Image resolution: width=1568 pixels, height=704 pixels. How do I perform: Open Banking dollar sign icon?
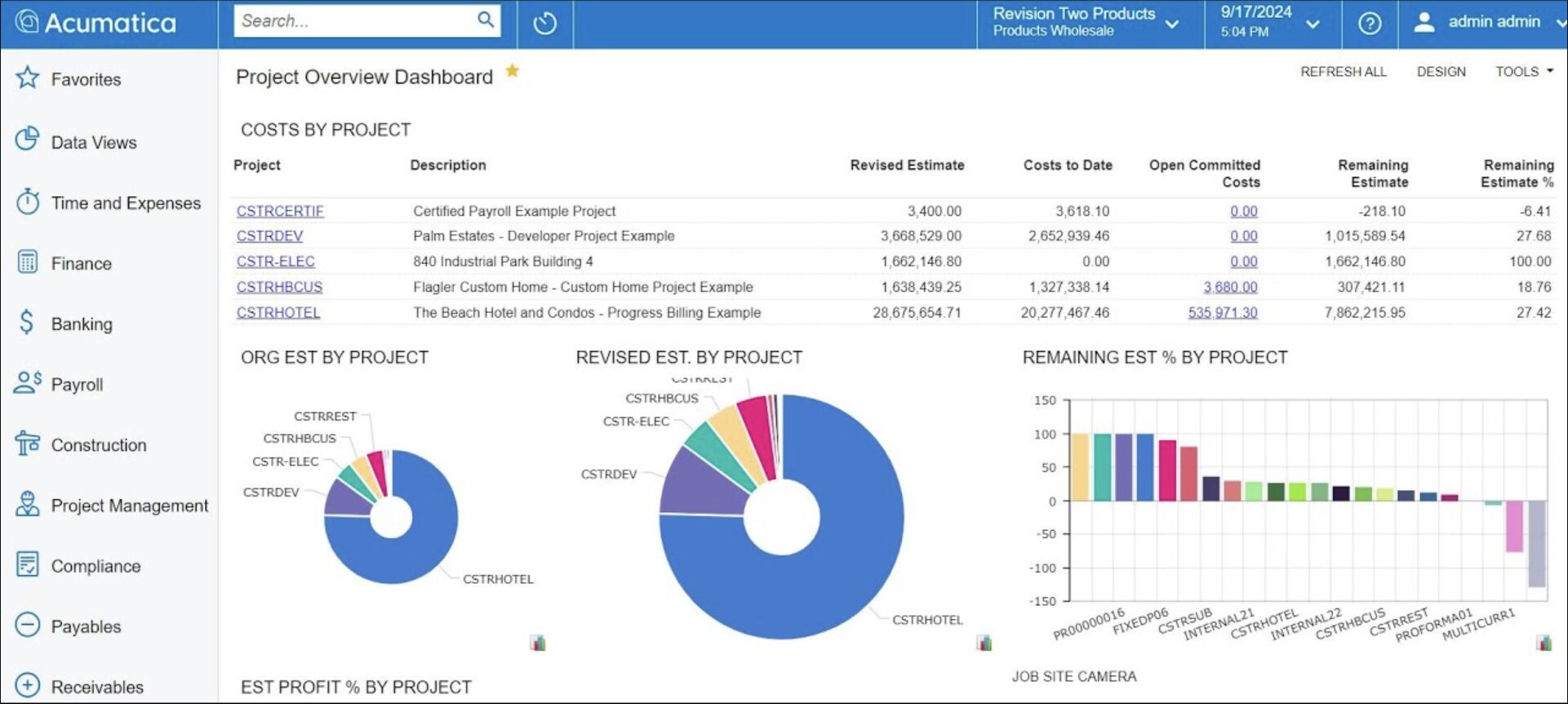point(28,323)
